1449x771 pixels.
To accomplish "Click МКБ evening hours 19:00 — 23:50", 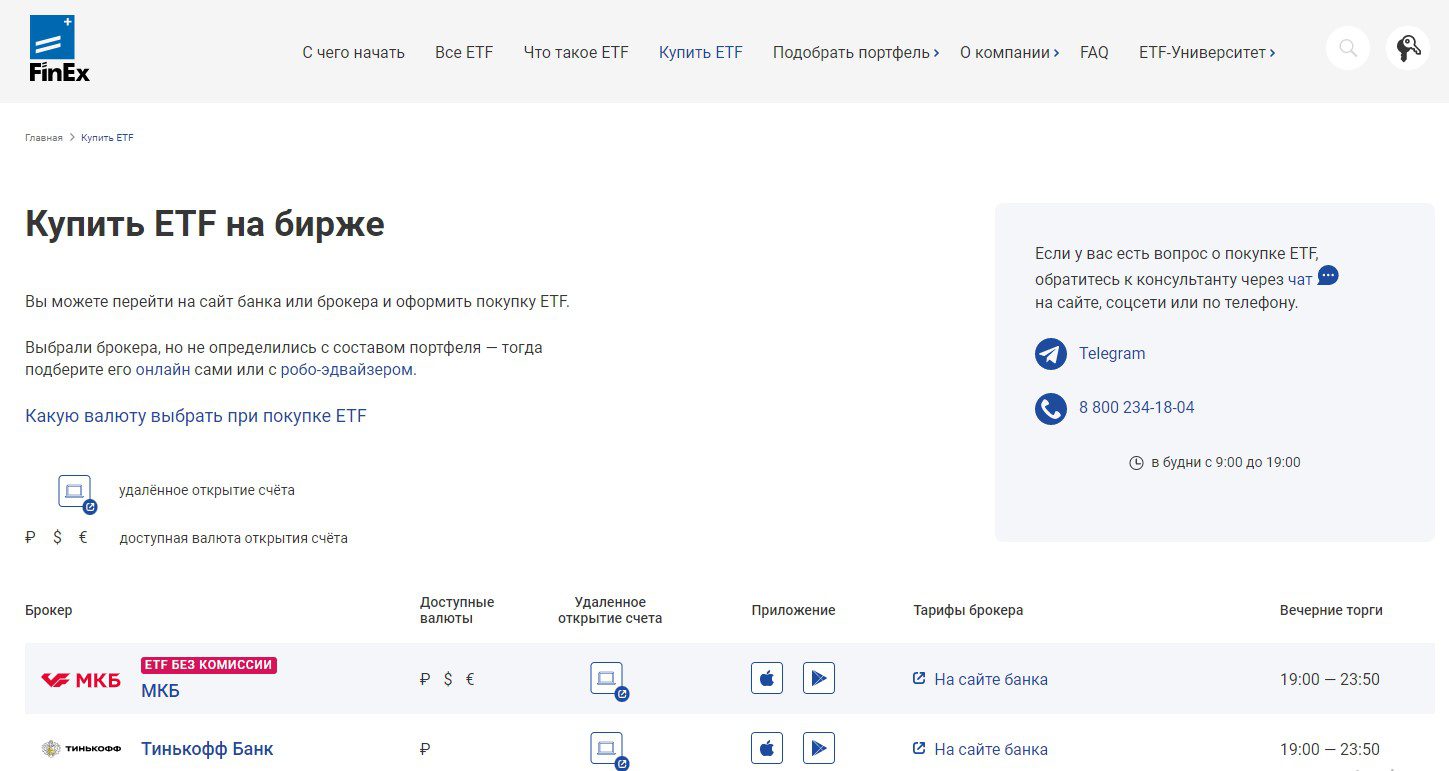I will (x=1330, y=680).
